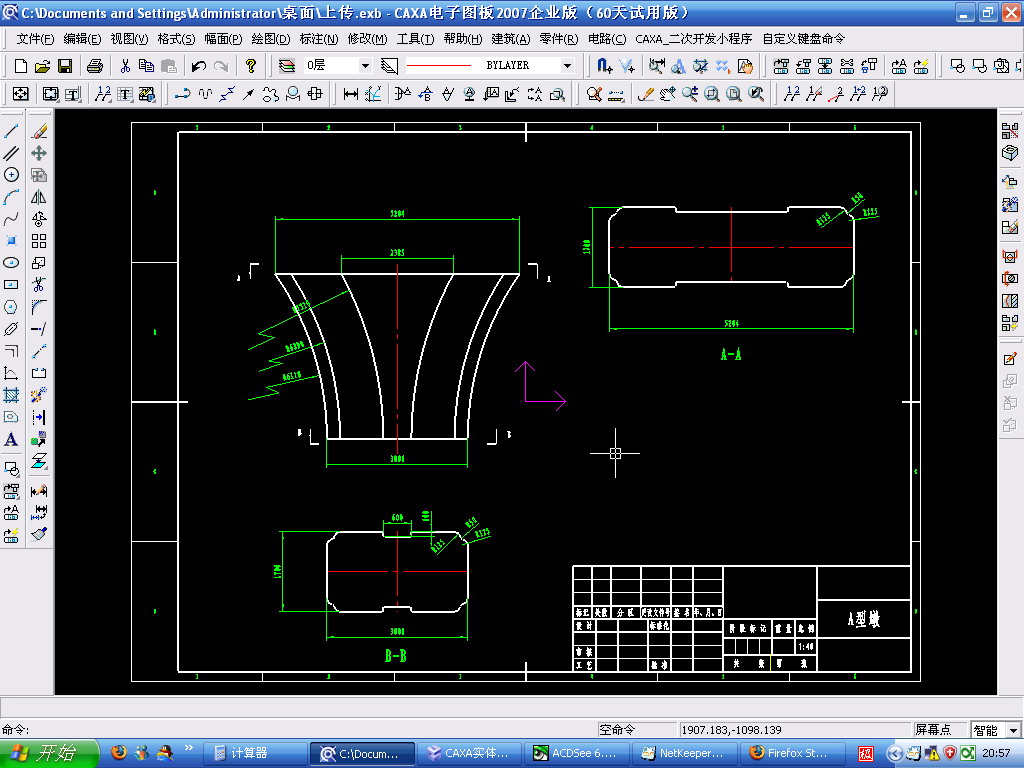Select the Trim tool with scissors
Viewport: 1024px width, 768px height.
39,285
